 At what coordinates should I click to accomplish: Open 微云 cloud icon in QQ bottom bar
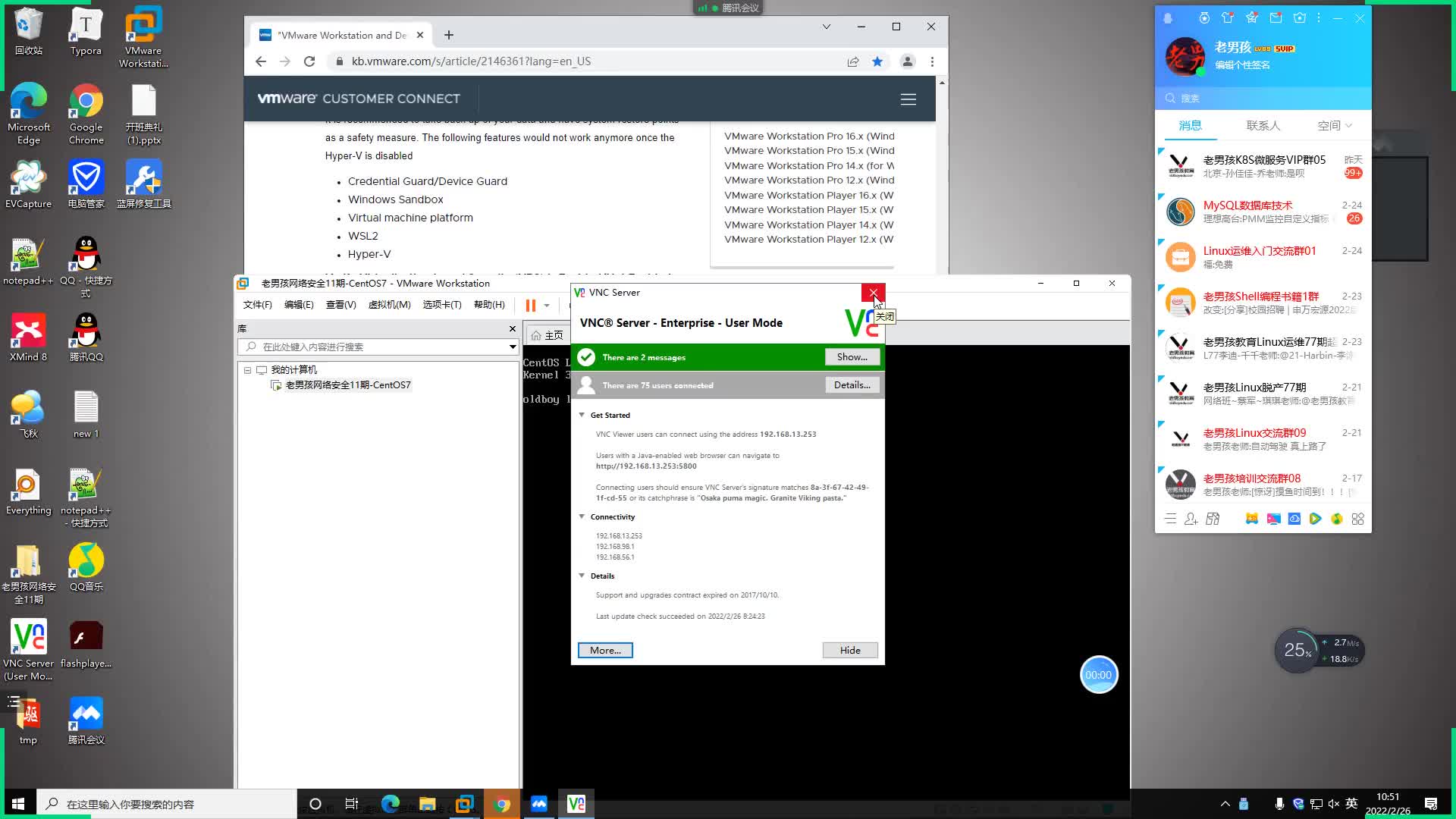[x=1294, y=519]
